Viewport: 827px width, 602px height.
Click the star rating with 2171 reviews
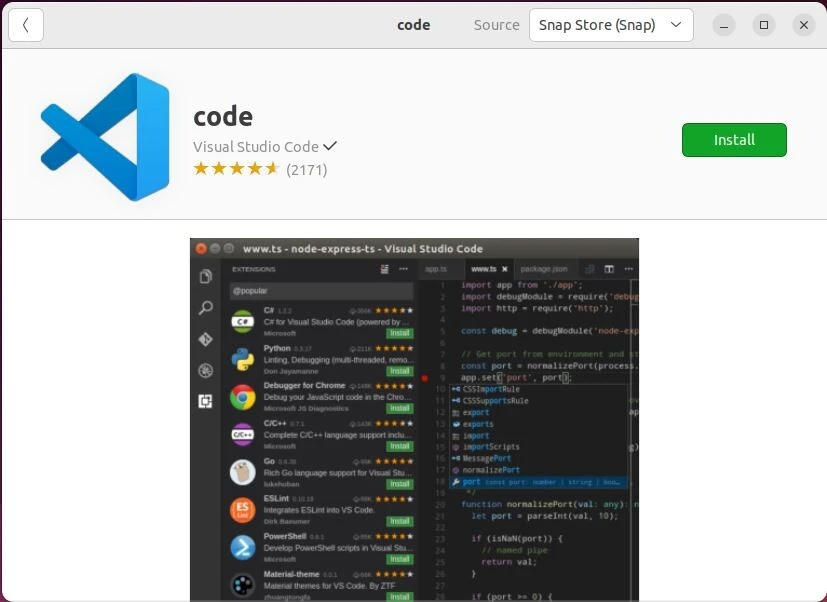[236, 169]
